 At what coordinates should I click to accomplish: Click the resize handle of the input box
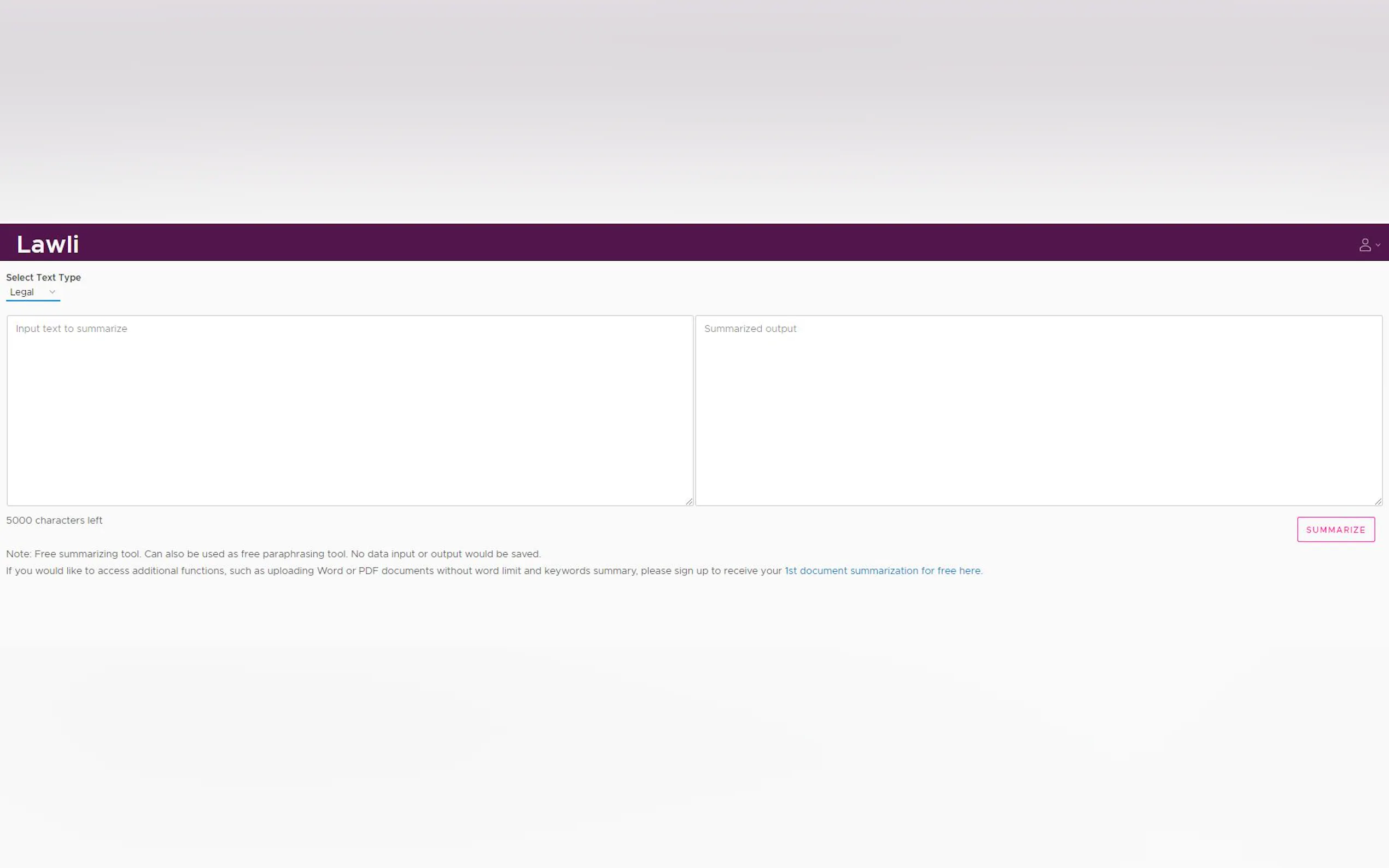point(689,502)
